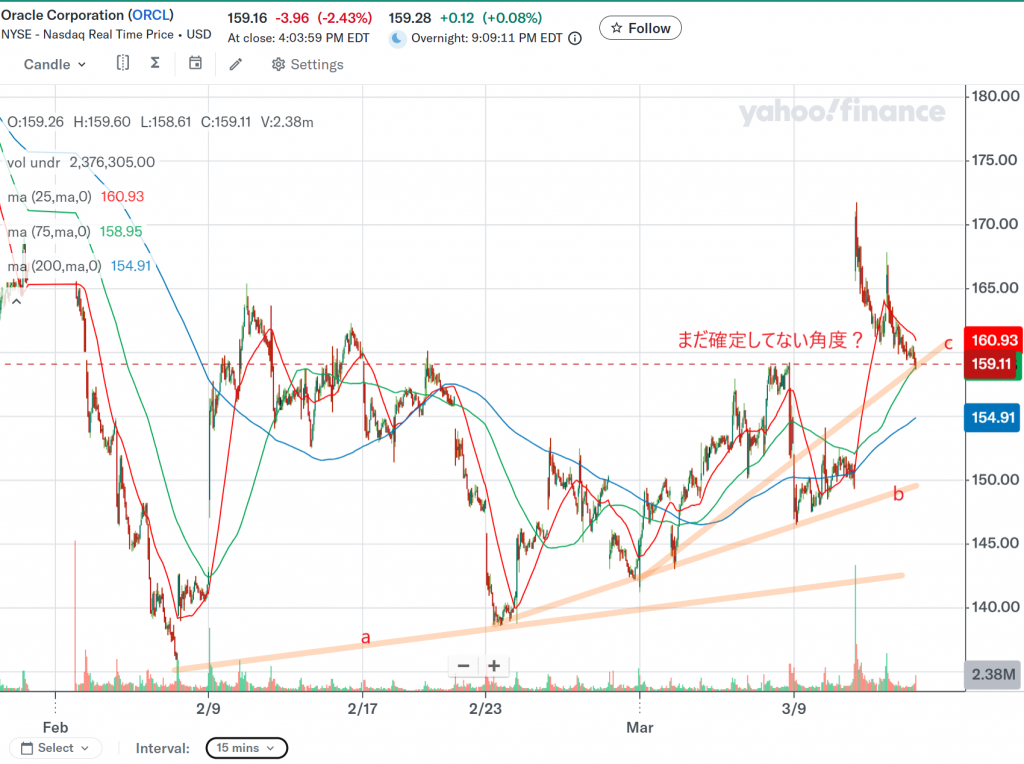Open the 15 mins interval selector

[246, 747]
